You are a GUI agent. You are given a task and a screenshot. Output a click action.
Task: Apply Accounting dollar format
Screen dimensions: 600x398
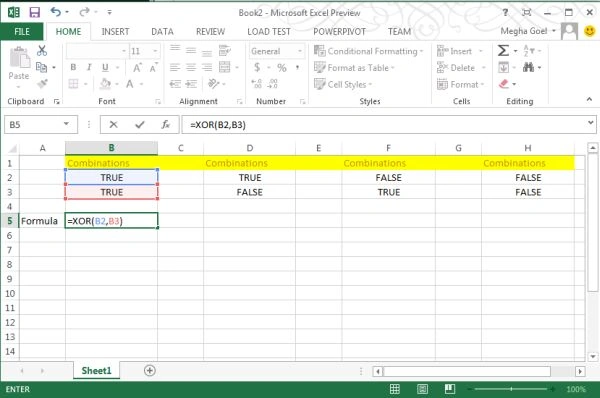tap(257, 68)
